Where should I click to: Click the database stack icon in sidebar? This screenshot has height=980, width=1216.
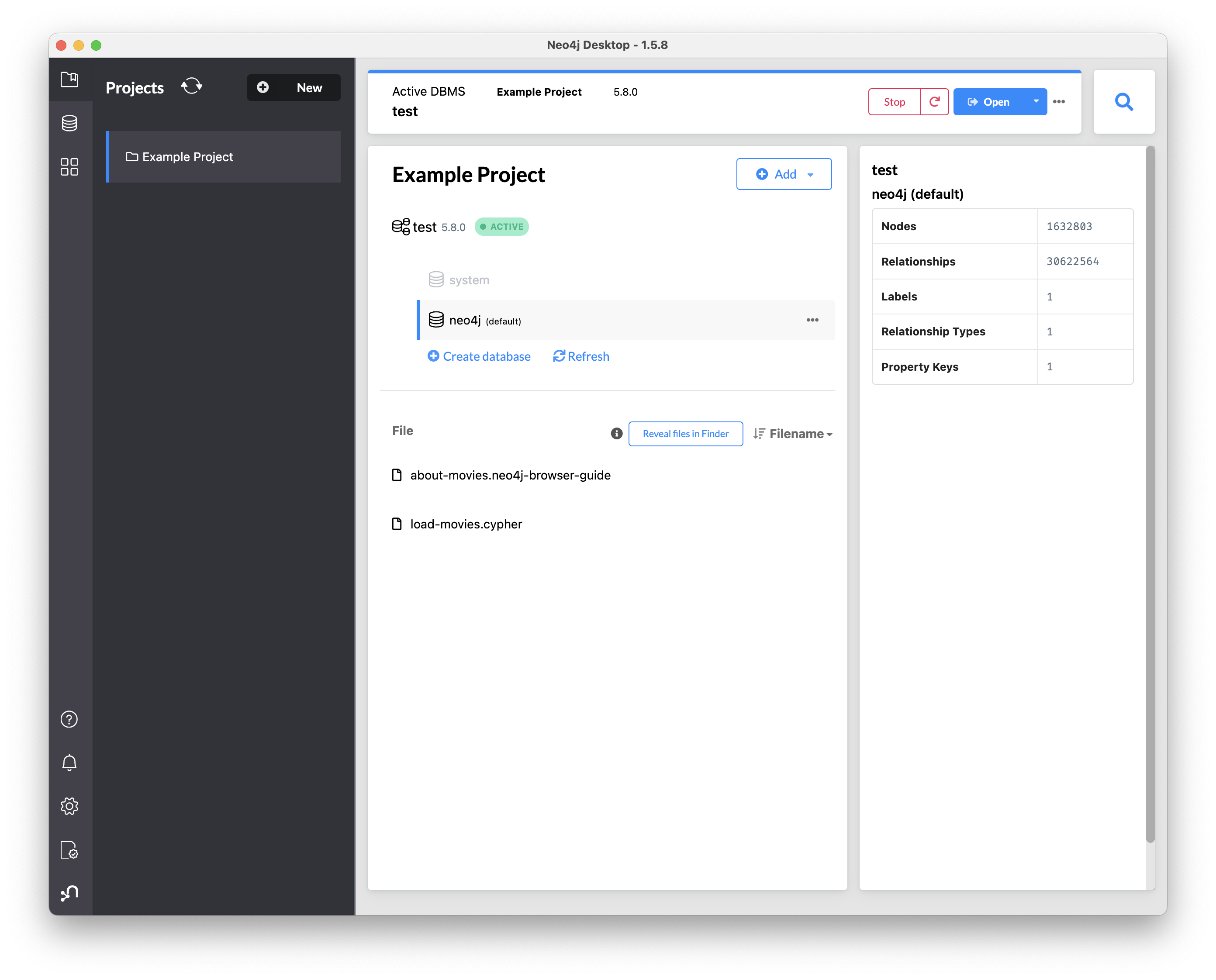click(69, 123)
